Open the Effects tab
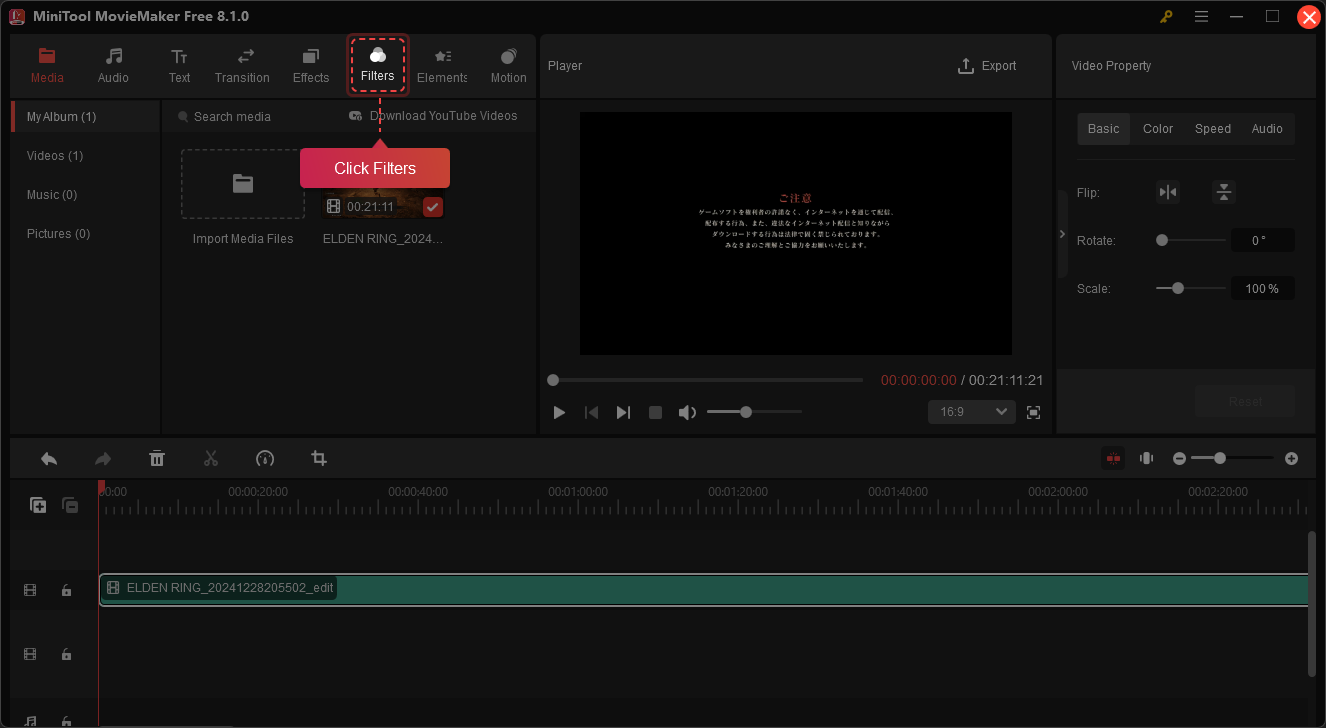Image resolution: width=1326 pixels, height=728 pixels. [311, 66]
